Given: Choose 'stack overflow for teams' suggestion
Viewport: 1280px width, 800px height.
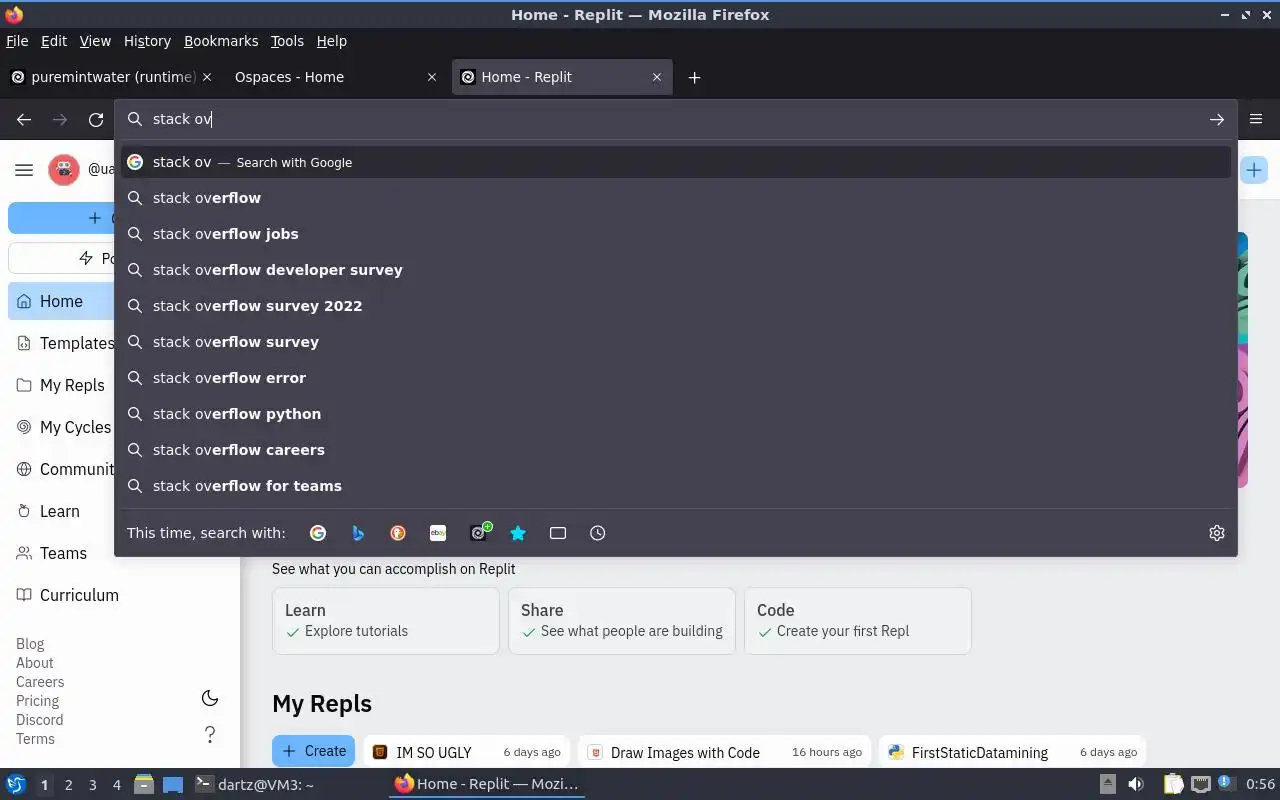Looking at the screenshot, I should 676,486.
